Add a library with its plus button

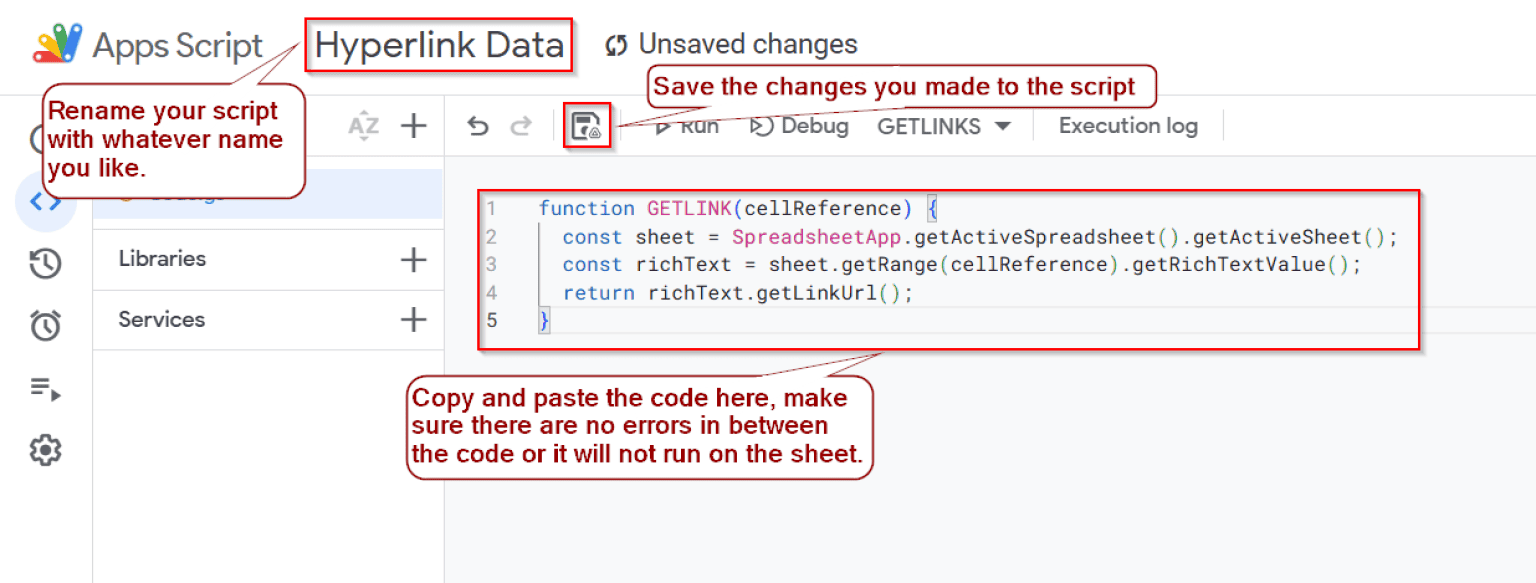tap(413, 259)
